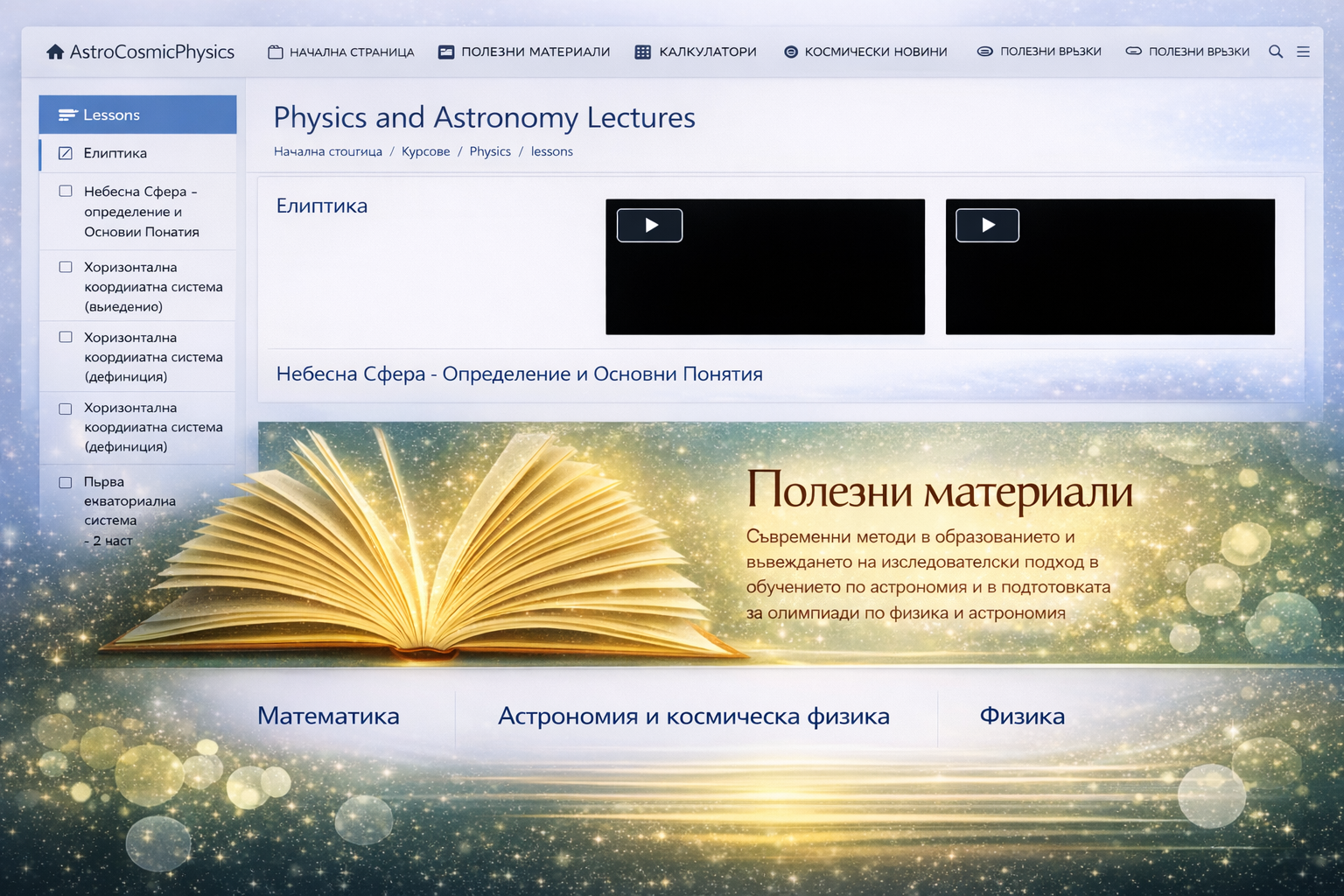
Task: Open the search magnifying glass icon
Action: pos(1276,52)
